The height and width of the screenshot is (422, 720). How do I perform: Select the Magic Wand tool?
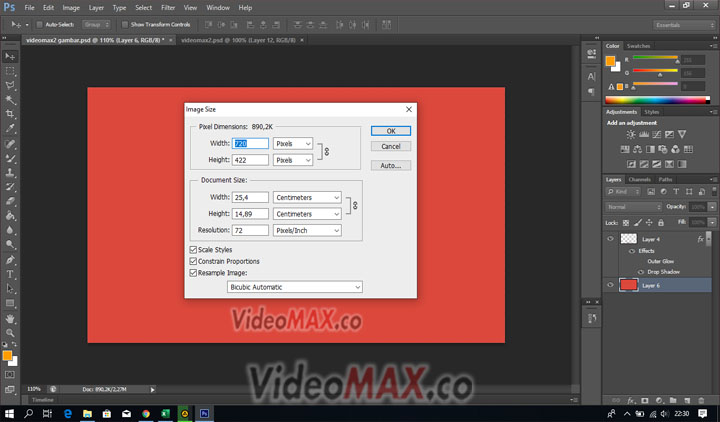point(10,100)
